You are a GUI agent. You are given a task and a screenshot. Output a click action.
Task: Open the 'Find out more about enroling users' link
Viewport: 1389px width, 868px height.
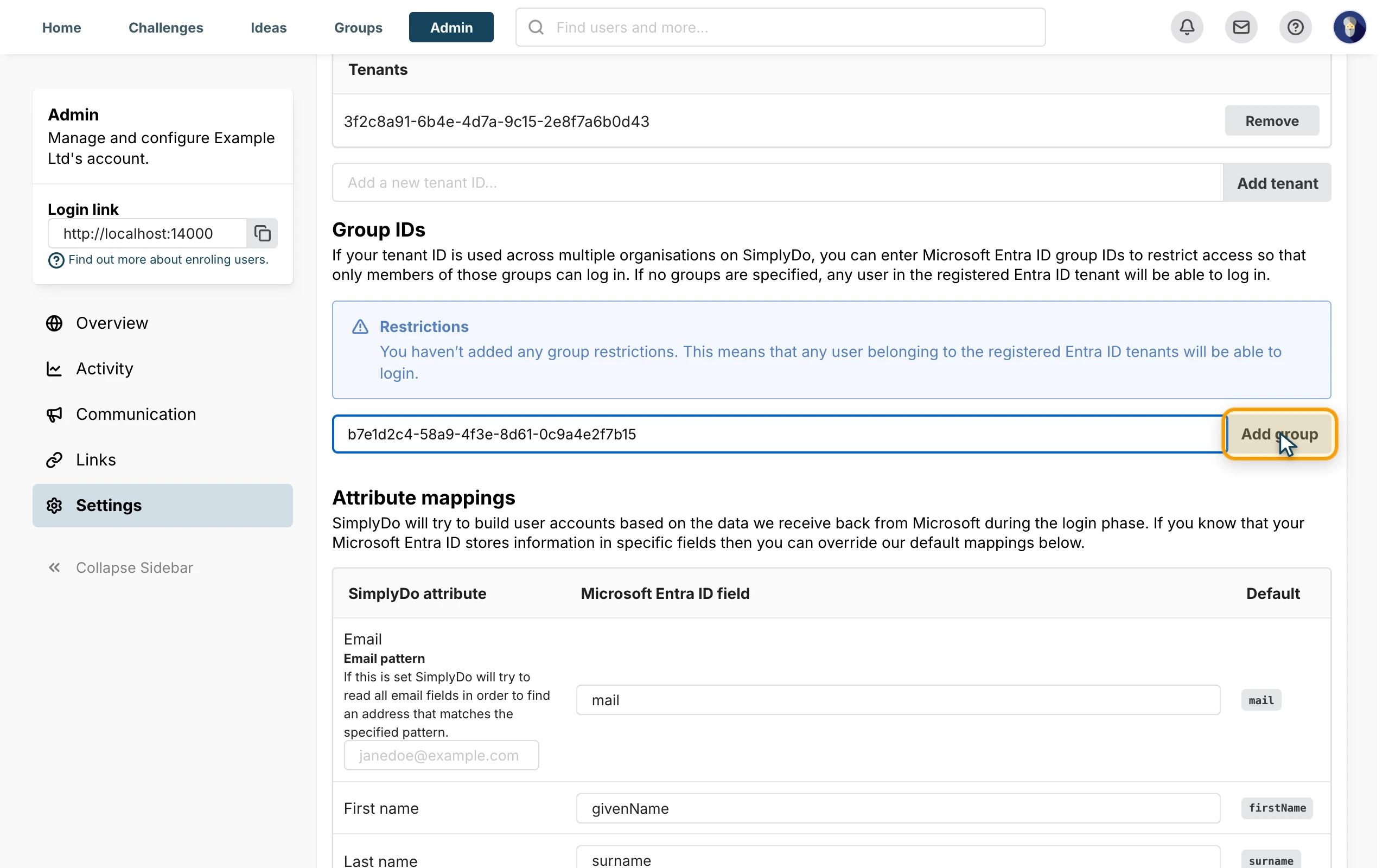click(168, 259)
